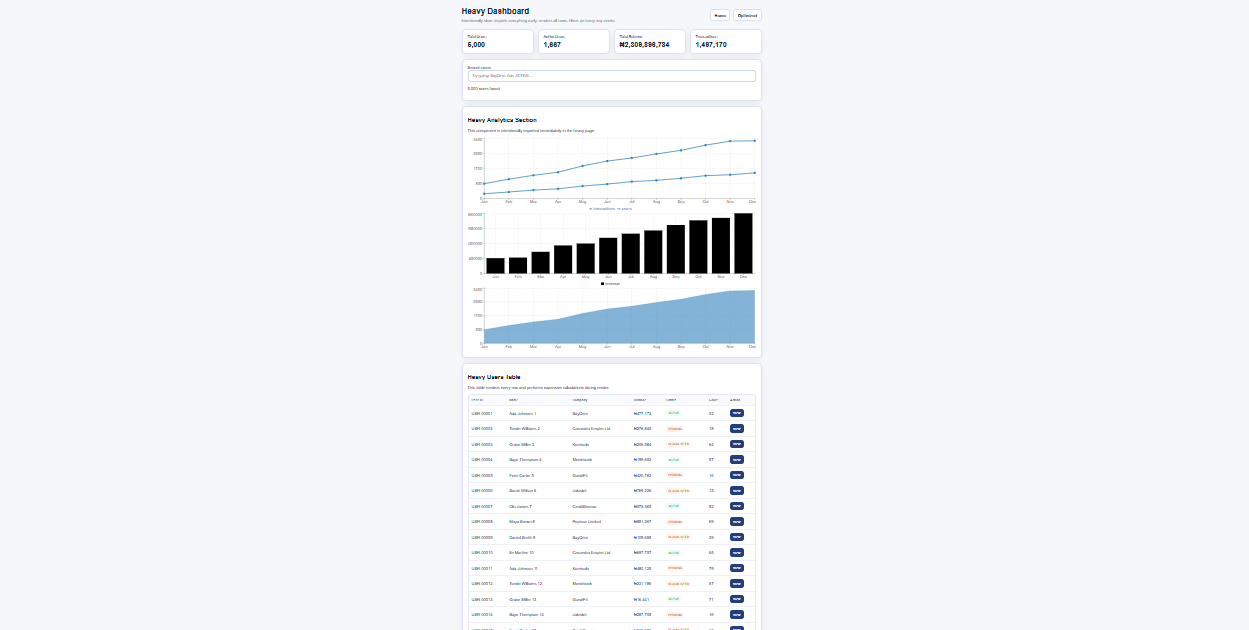Click the Total Users stat card
Image resolution: width=1249 pixels, height=630 pixels.
point(498,41)
